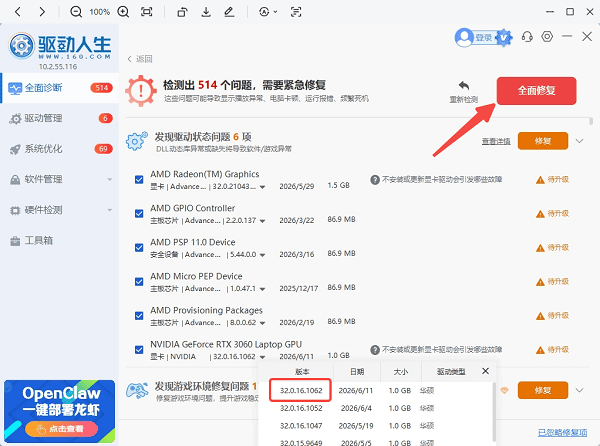
Task: Close the version list popup
Action: (485, 371)
